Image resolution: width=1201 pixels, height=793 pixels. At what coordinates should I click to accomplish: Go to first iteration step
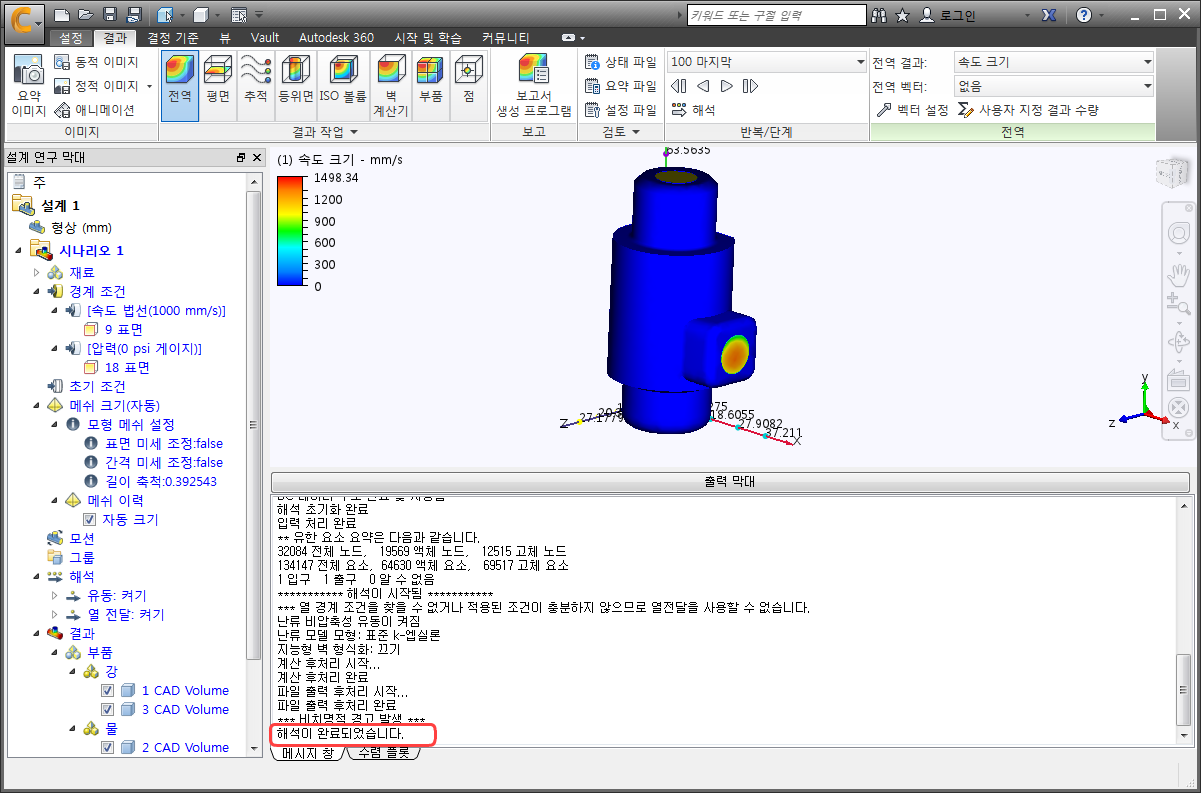tap(680, 86)
